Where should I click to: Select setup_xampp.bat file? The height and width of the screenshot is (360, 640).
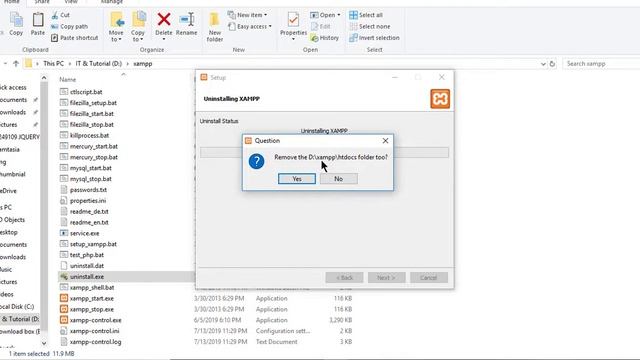(93, 244)
